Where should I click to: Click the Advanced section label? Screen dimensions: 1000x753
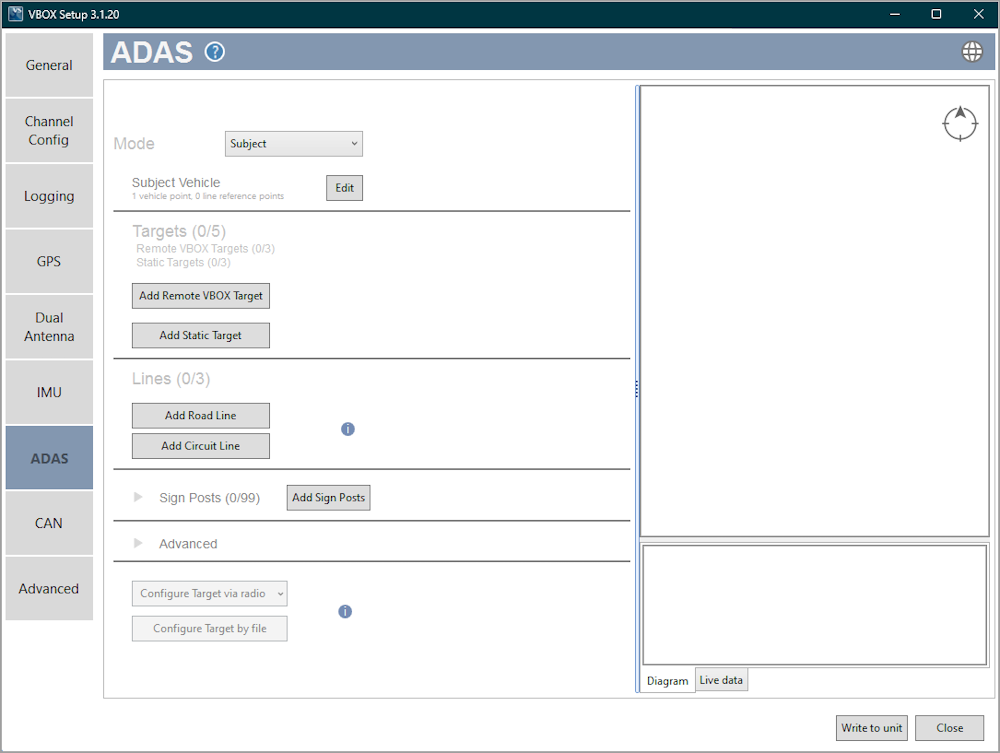[188, 544]
